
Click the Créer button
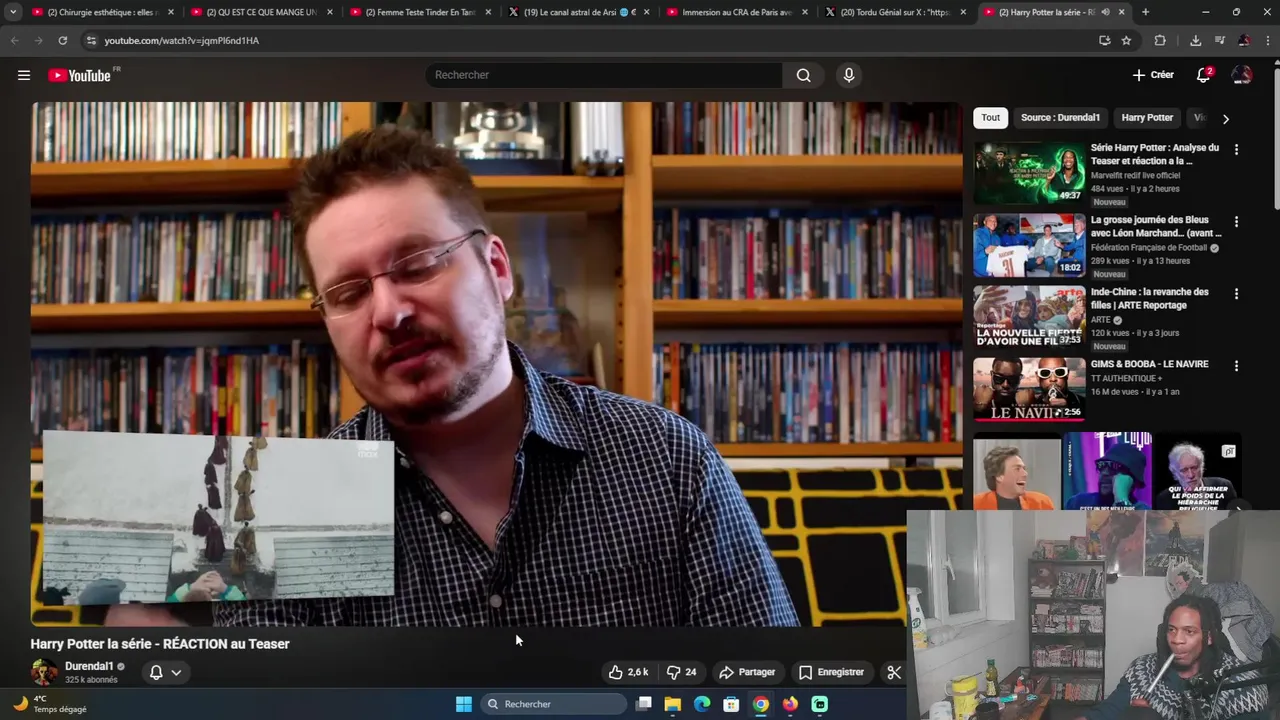1153,75
